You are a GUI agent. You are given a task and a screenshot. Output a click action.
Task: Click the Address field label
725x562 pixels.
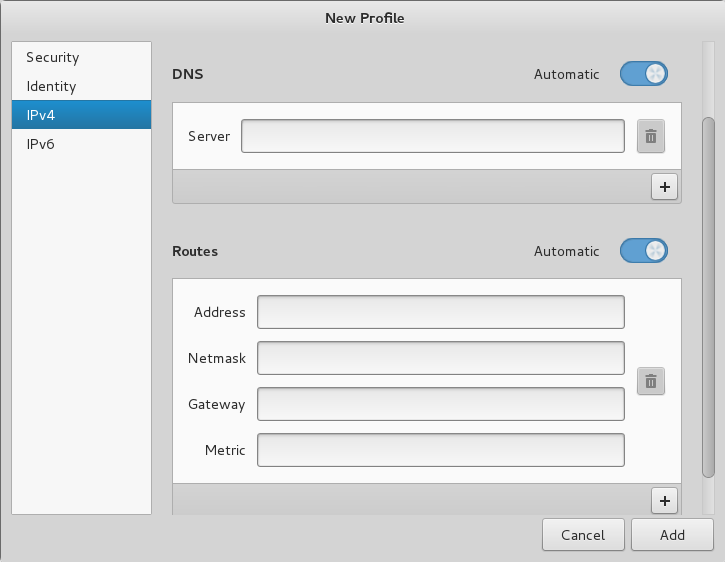tap(220, 312)
